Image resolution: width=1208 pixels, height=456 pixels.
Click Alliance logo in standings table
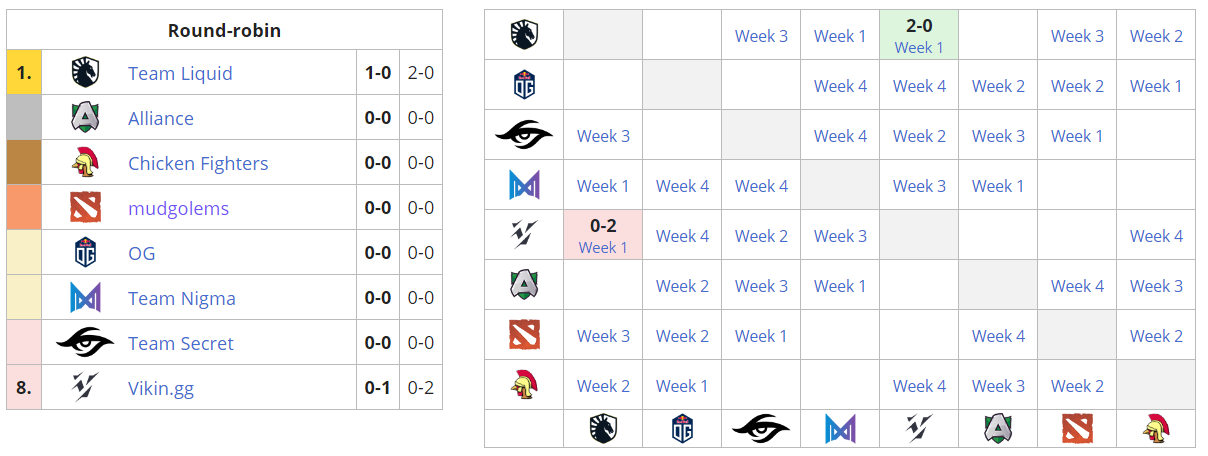[x=85, y=118]
